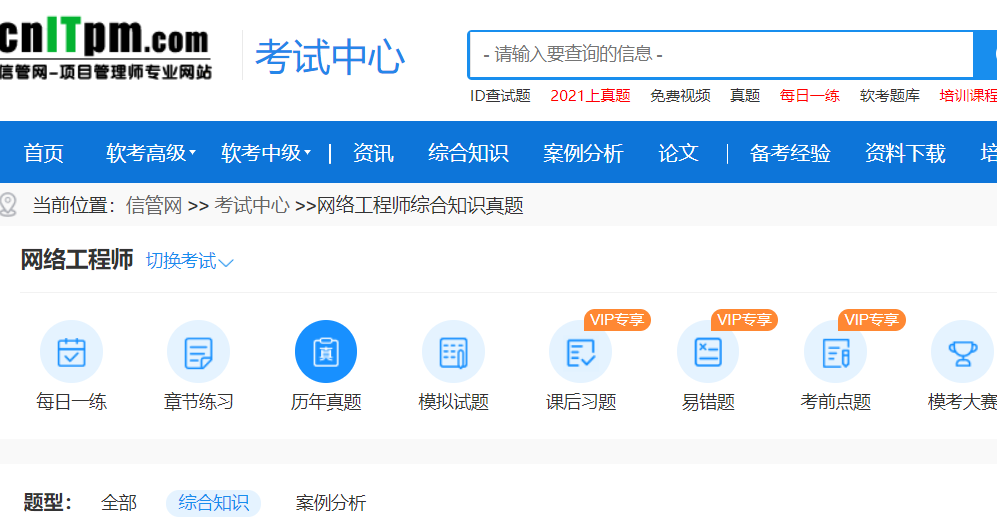The height and width of the screenshot is (532, 997).
Task: Expand the 软考中级 dropdown menu
Action: click(266, 153)
